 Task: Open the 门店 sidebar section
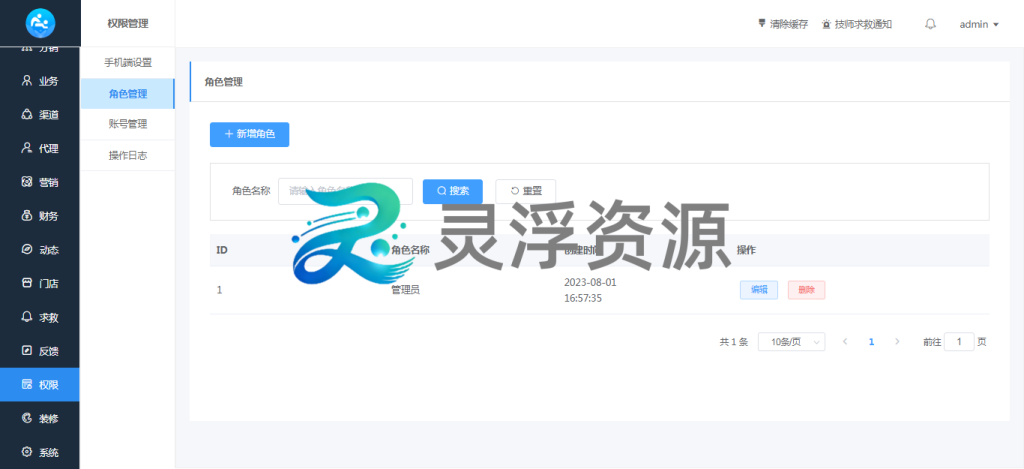40,283
